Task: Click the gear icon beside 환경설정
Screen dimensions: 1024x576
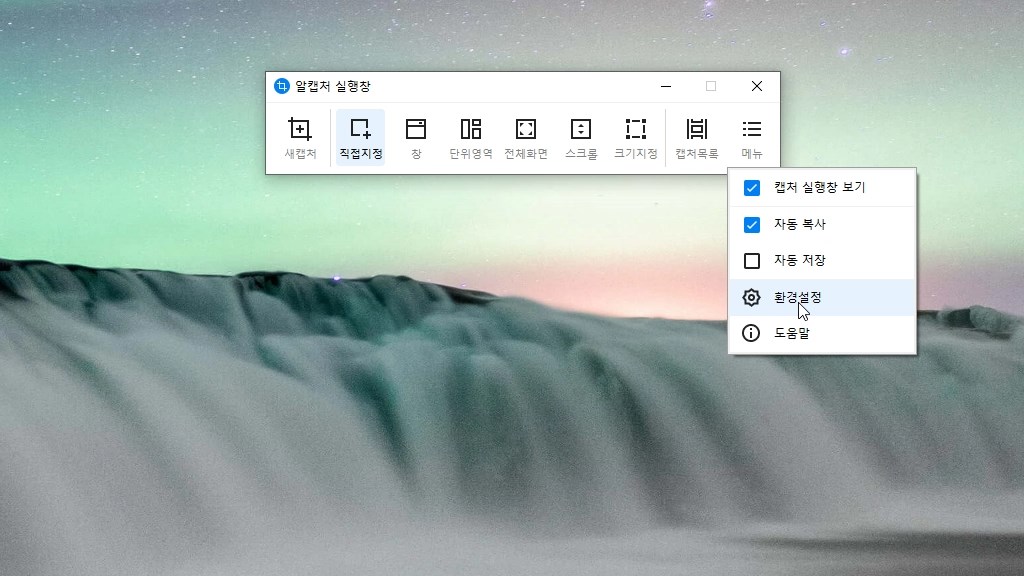Action: [x=751, y=298]
